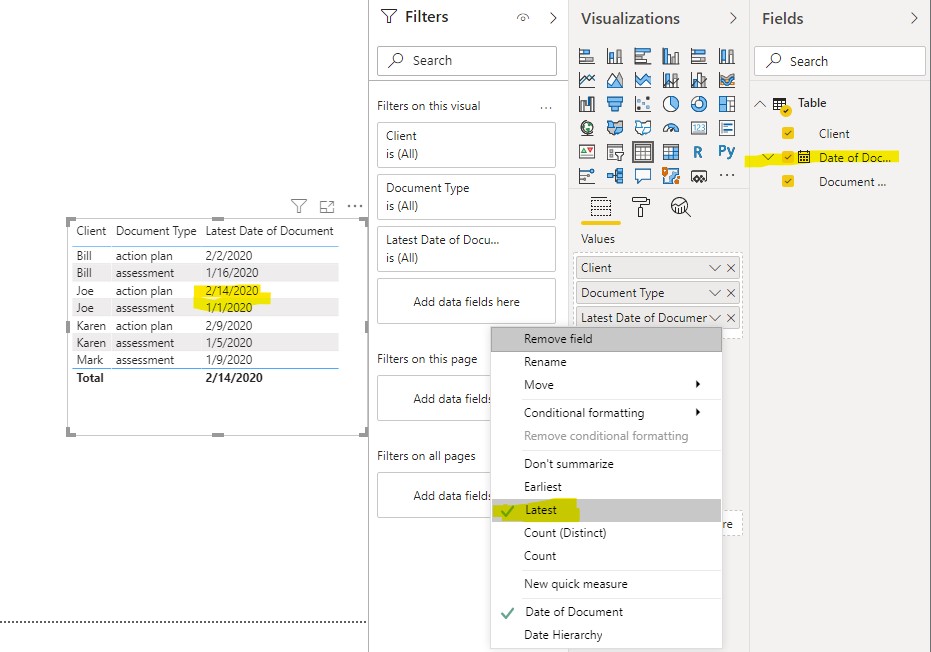The height and width of the screenshot is (652, 931).
Task: Select the Stacked bar chart visualization
Action: [587, 56]
